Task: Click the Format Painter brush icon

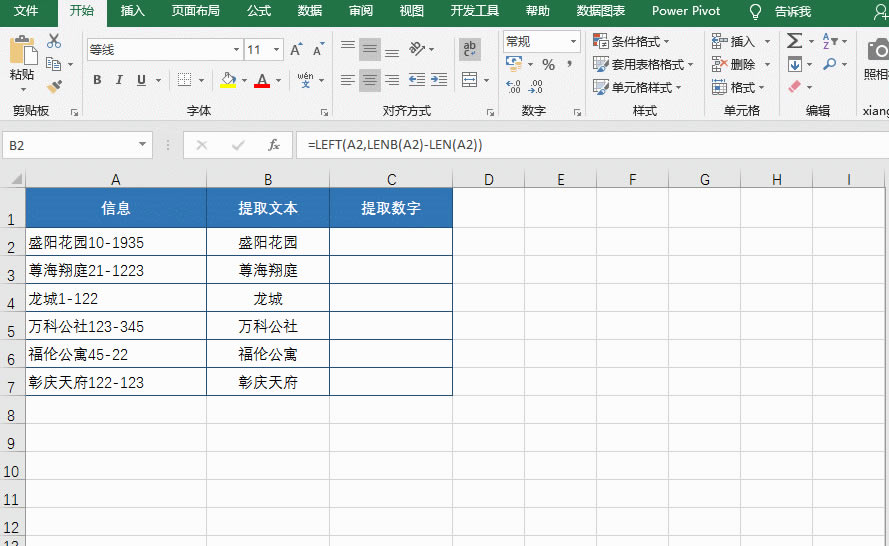Action: (x=54, y=87)
